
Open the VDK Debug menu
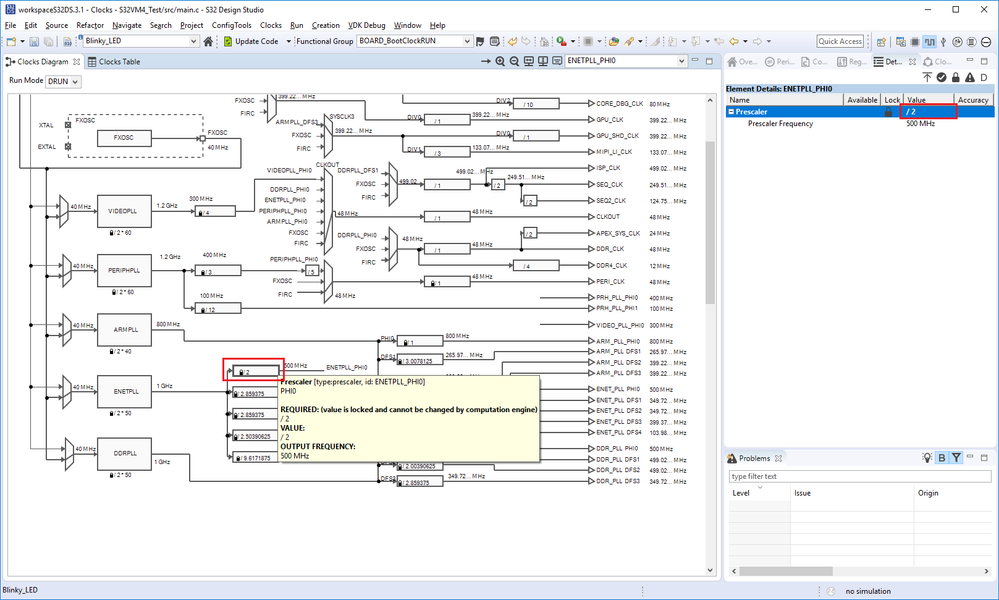(x=366, y=25)
